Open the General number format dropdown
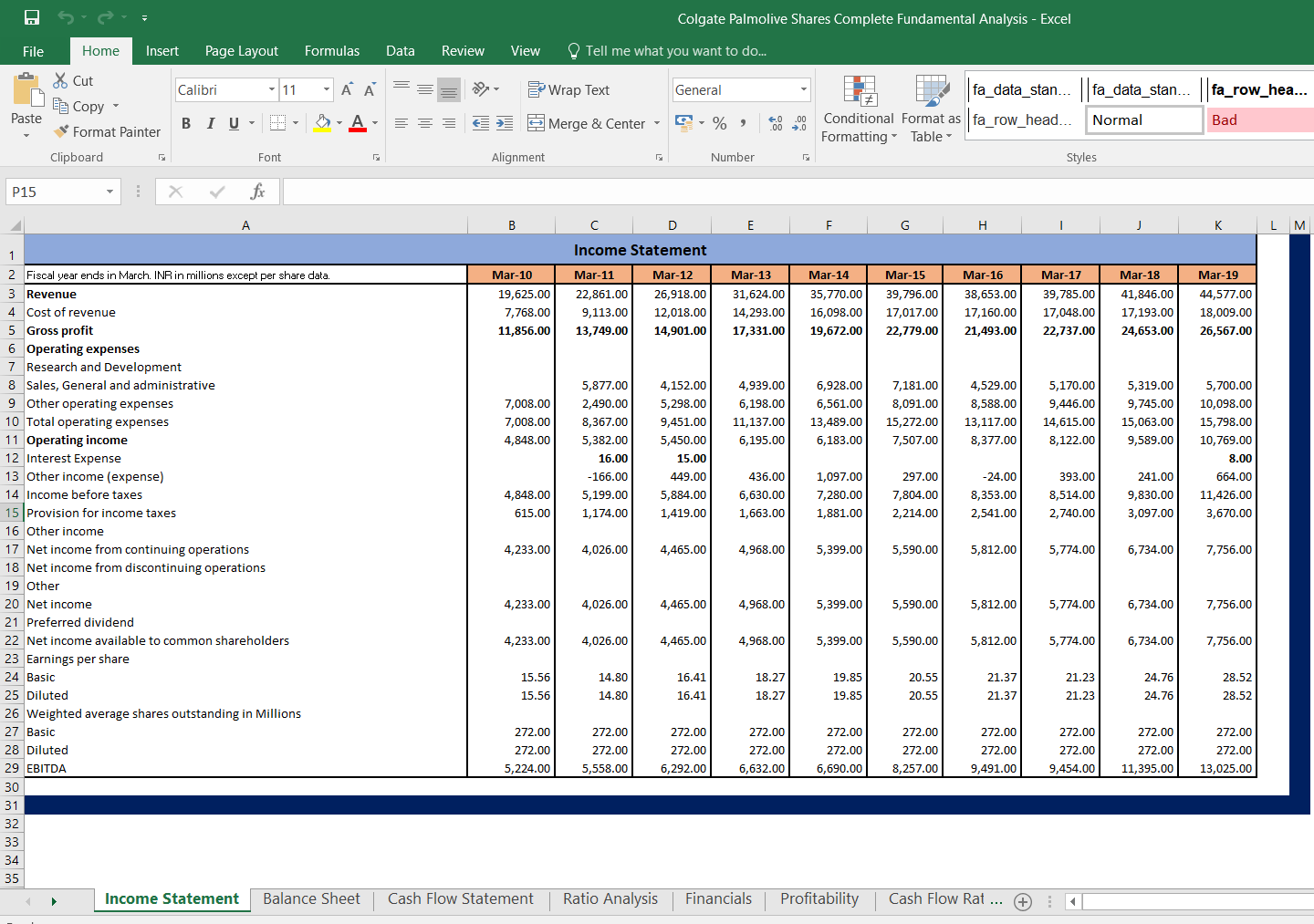 click(804, 89)
